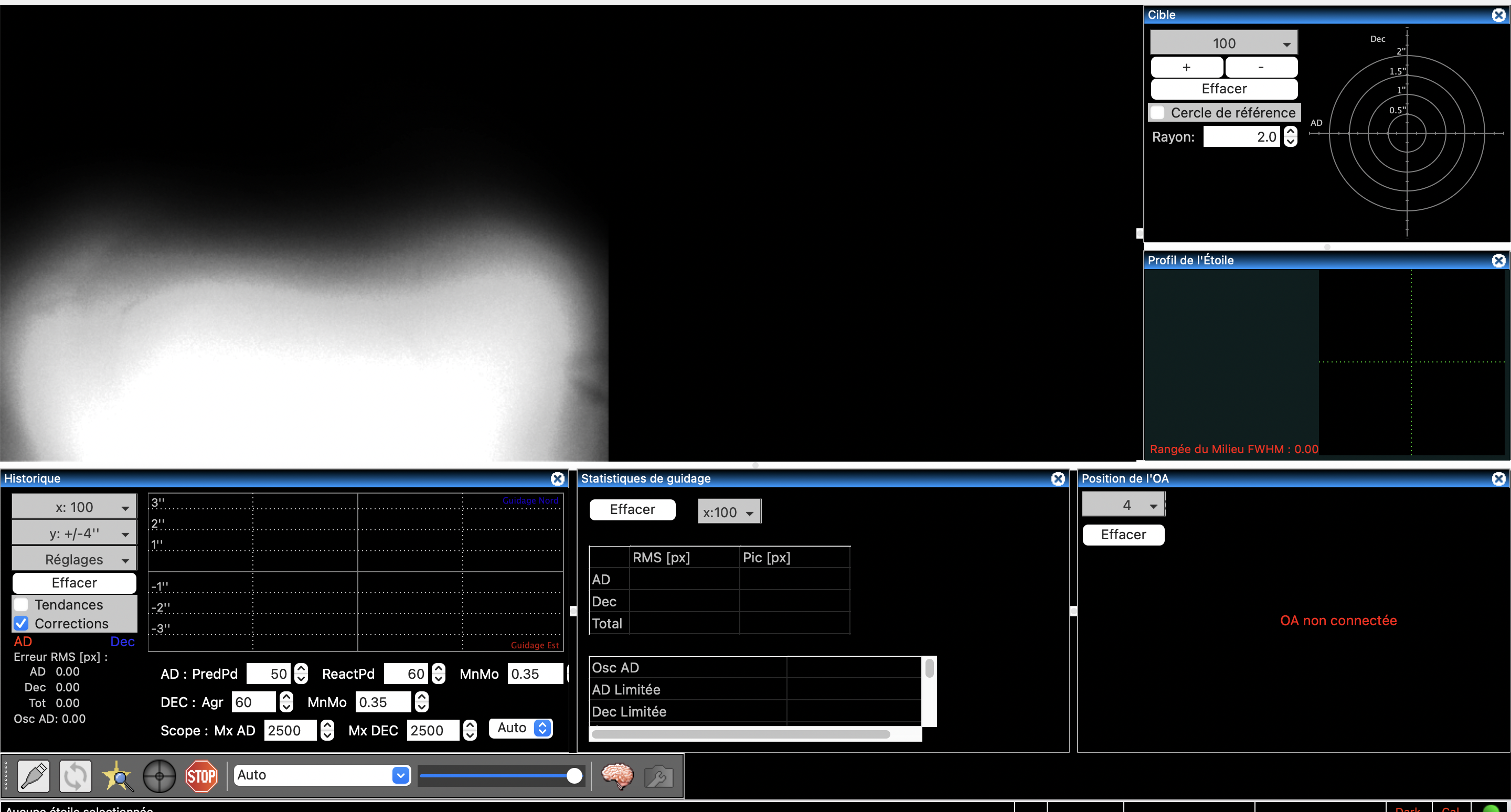Open advanced settings via brain icon
The height and width of the screenshot is (812, 1511).
(617, 776)
